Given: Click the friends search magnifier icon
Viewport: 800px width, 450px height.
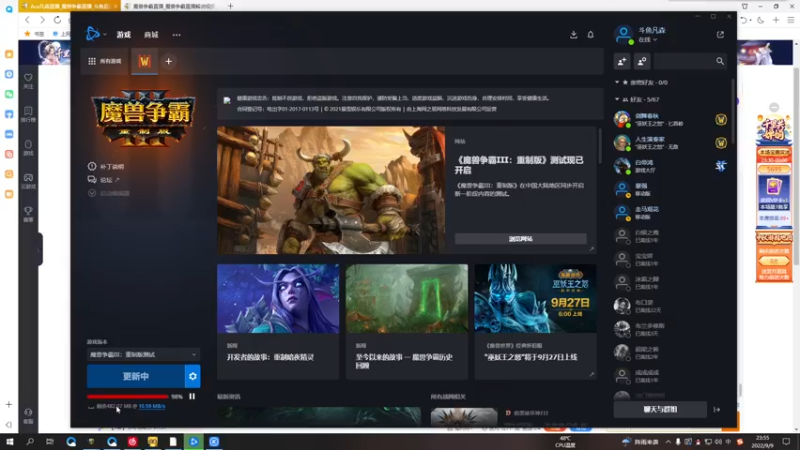Looking at the screenshot, I should click(719, 61).
